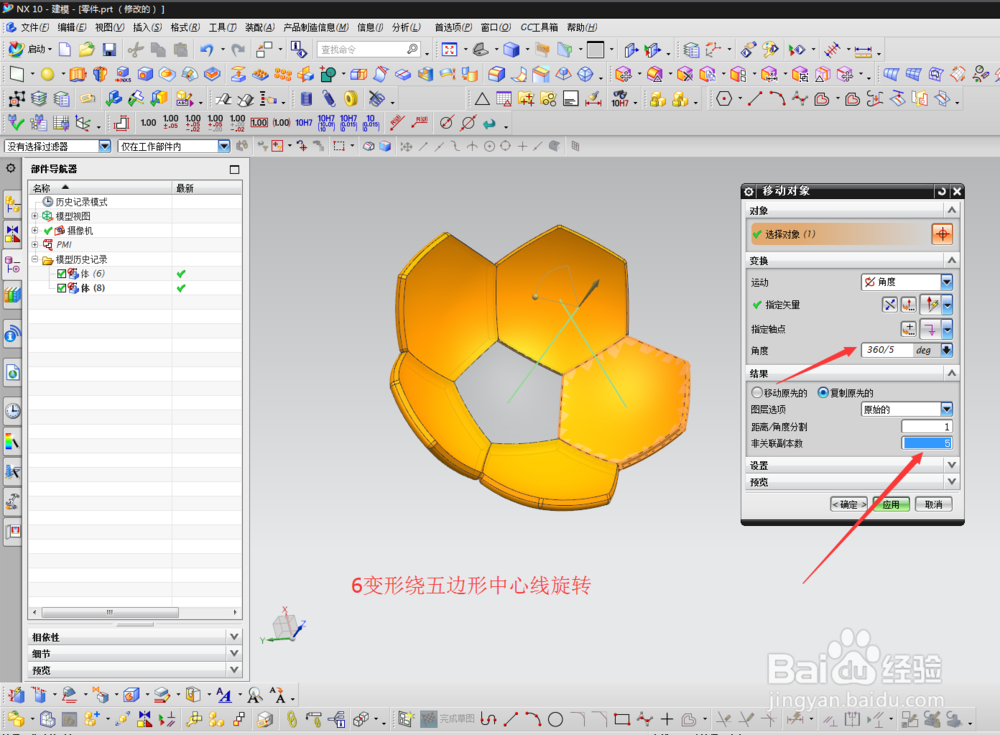The height and width of the screenshot is (735, 1000).
Task: Open the angle value options arrow
Action: (x=946, y=350)
